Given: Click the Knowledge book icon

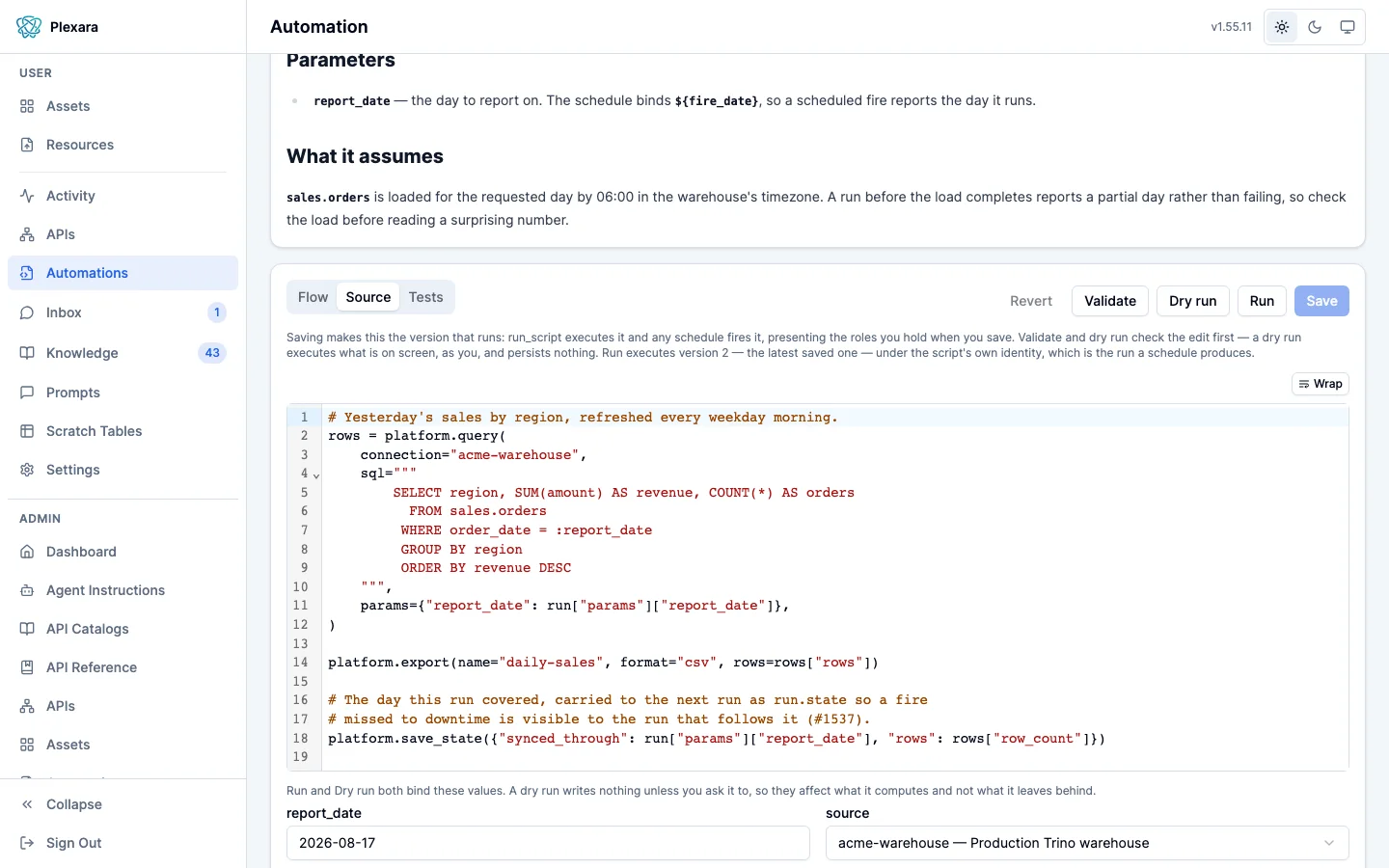Looking at the screenshot, I should [x=27, y=353].
